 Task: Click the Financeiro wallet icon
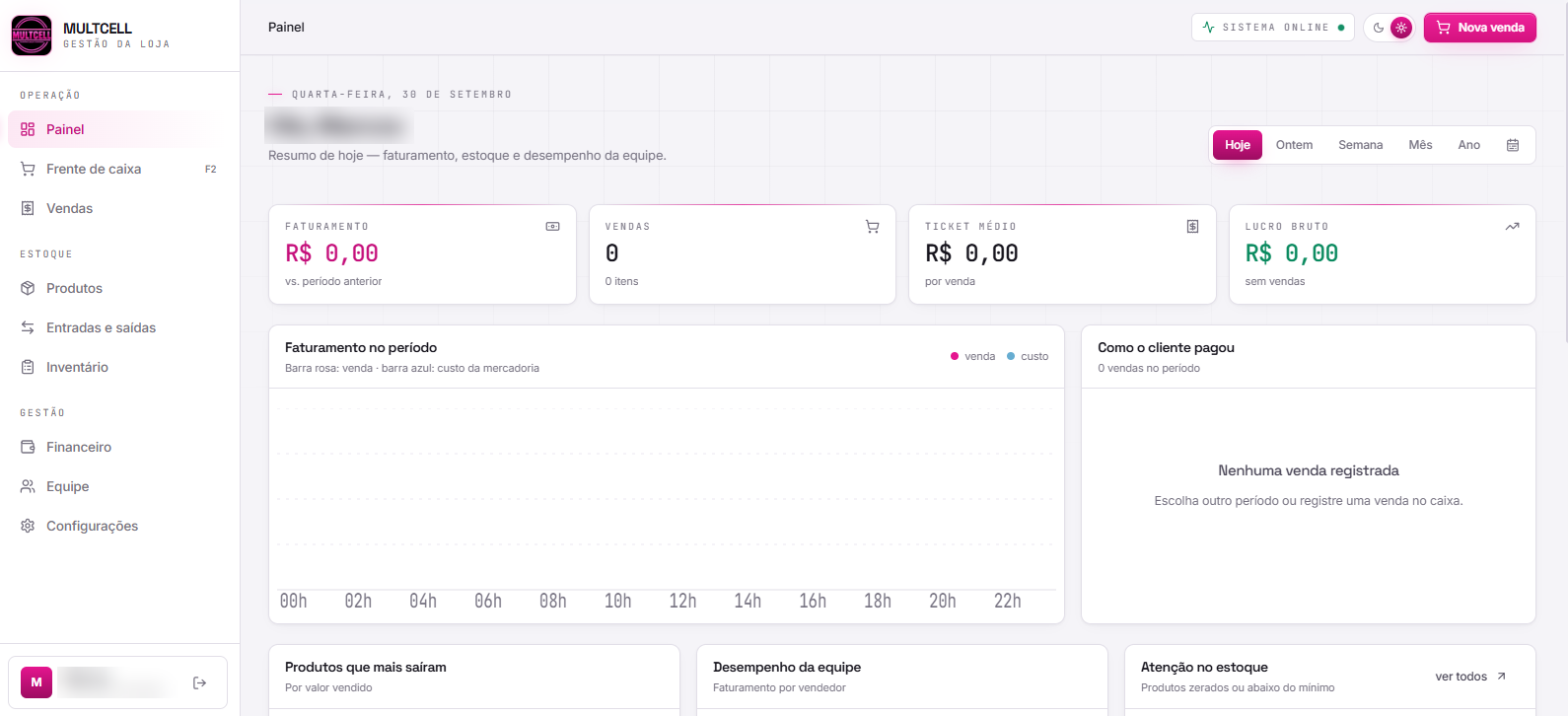(x=28, y=447)
